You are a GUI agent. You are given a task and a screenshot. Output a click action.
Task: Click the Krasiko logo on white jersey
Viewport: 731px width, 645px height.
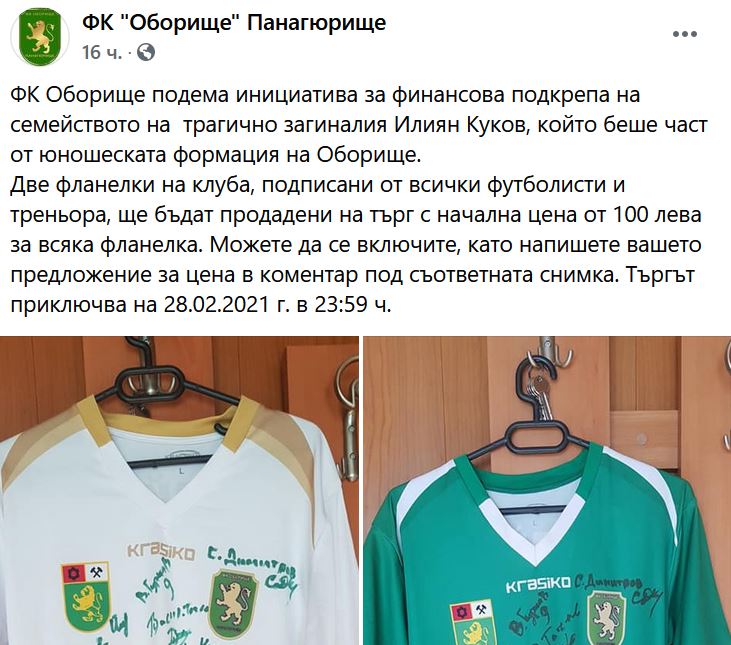[161, 552]
